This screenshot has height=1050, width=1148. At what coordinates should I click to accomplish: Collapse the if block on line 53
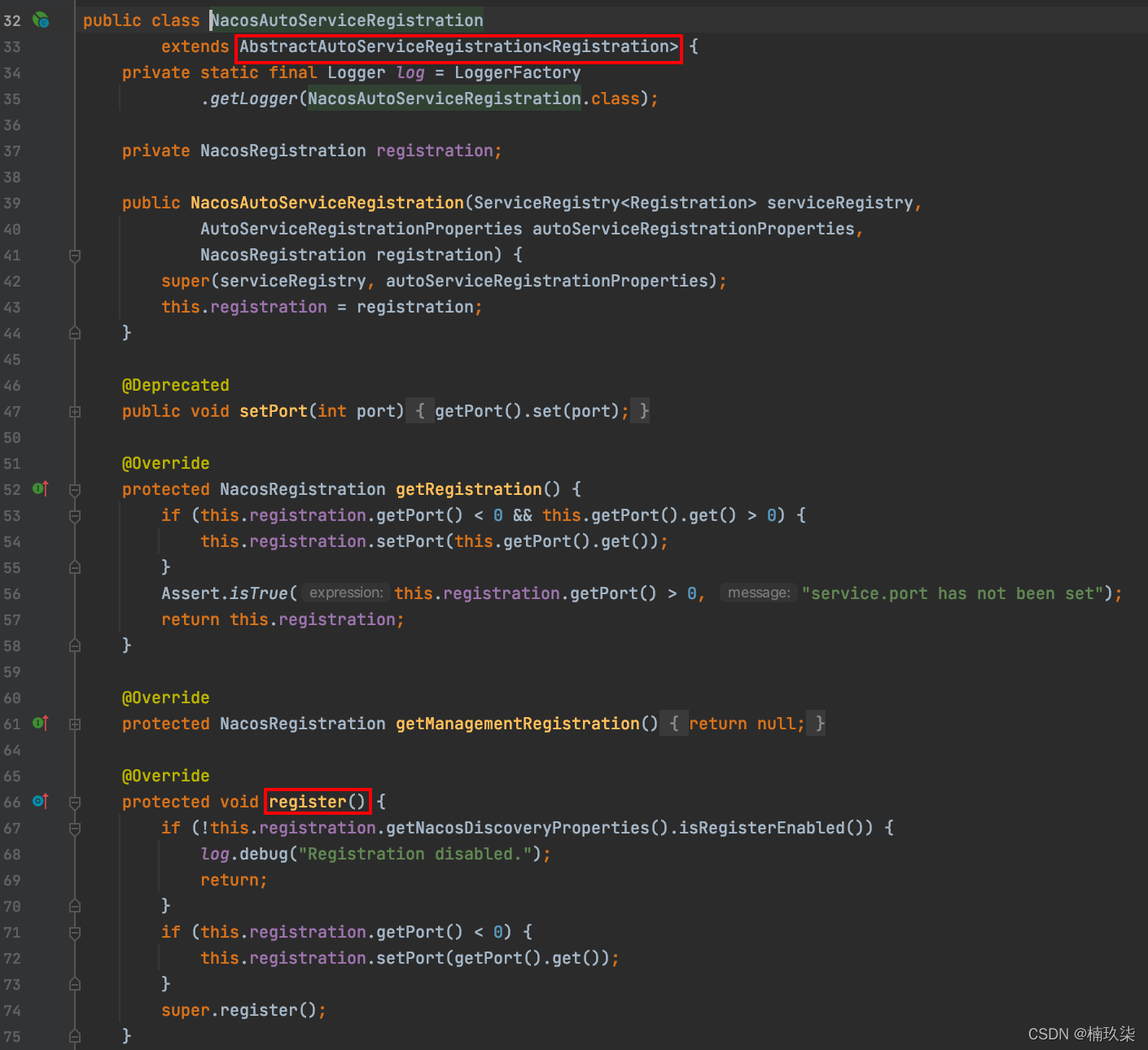click(x=75, y=516)
